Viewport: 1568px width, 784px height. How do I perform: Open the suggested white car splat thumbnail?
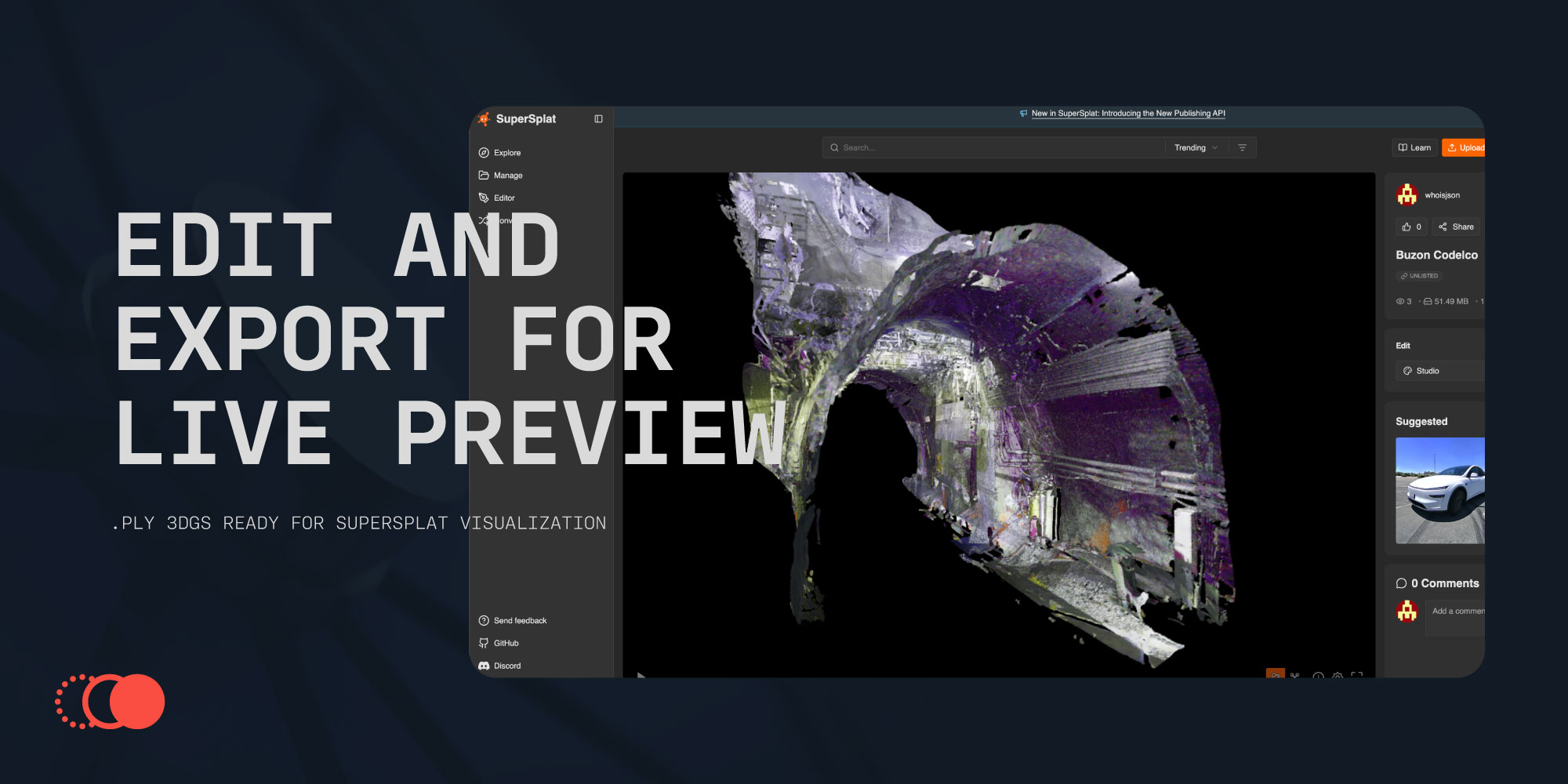pos(1440,491)
